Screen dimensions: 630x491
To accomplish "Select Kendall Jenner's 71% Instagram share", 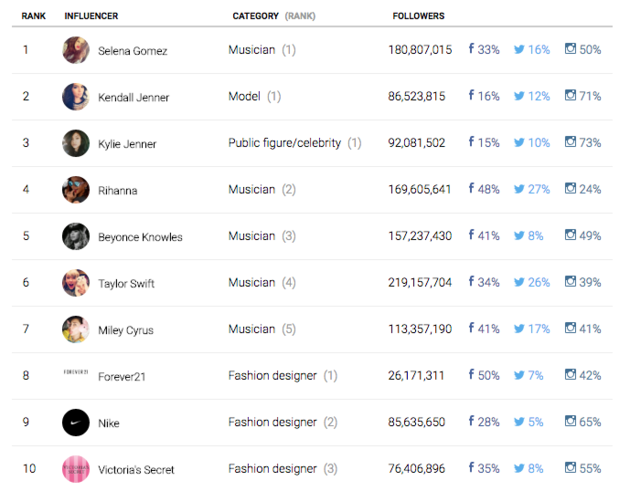I will click(x=590, y=96).
